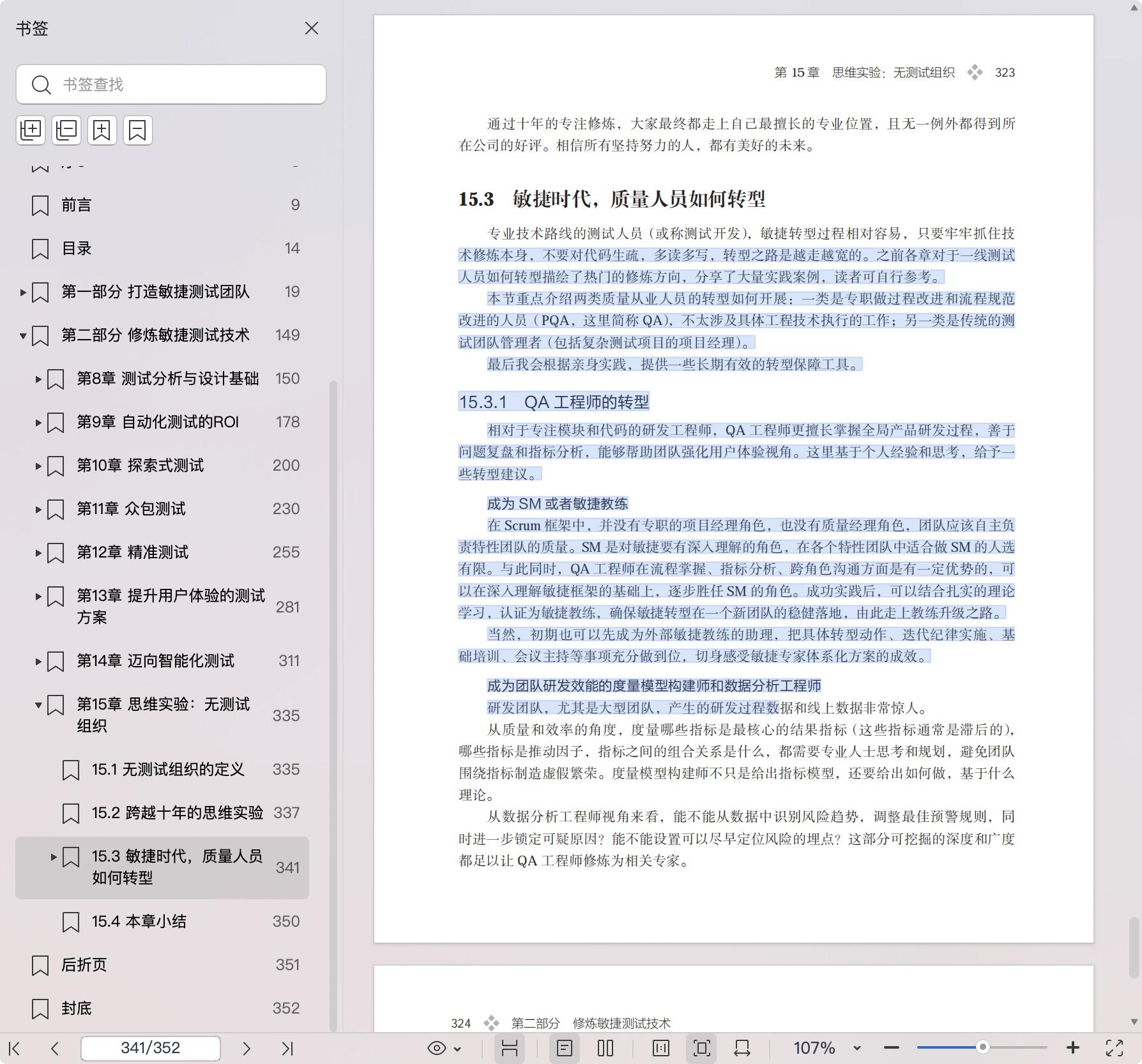Click the page number field 341/352

pyautogui.click(x=151, y=1048)
